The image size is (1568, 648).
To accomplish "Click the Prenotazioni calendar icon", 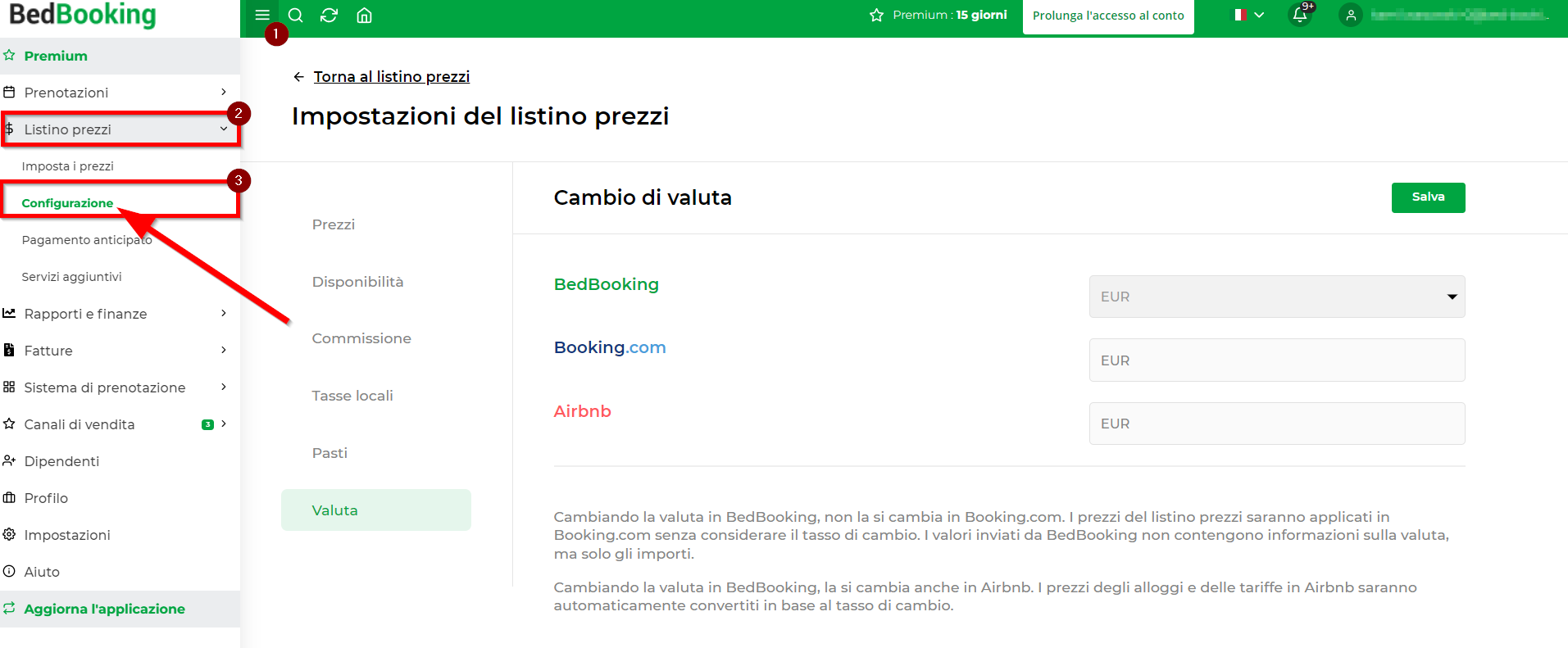I will pyautogui.click(x=9, y=93).
